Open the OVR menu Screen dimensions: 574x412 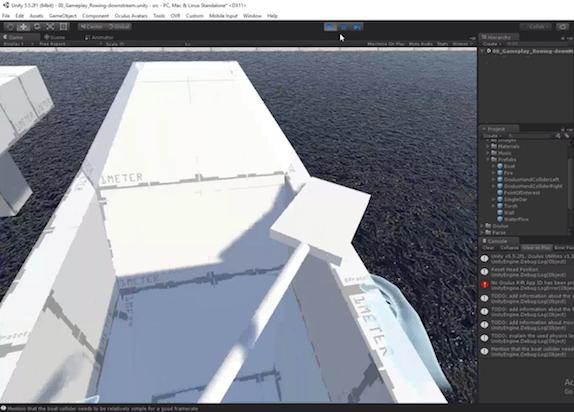175,16
